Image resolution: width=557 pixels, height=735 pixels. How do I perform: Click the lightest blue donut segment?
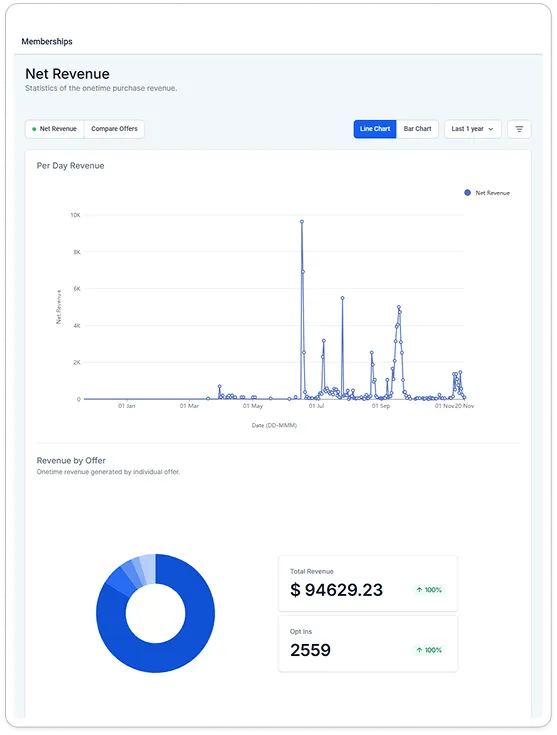149,569
